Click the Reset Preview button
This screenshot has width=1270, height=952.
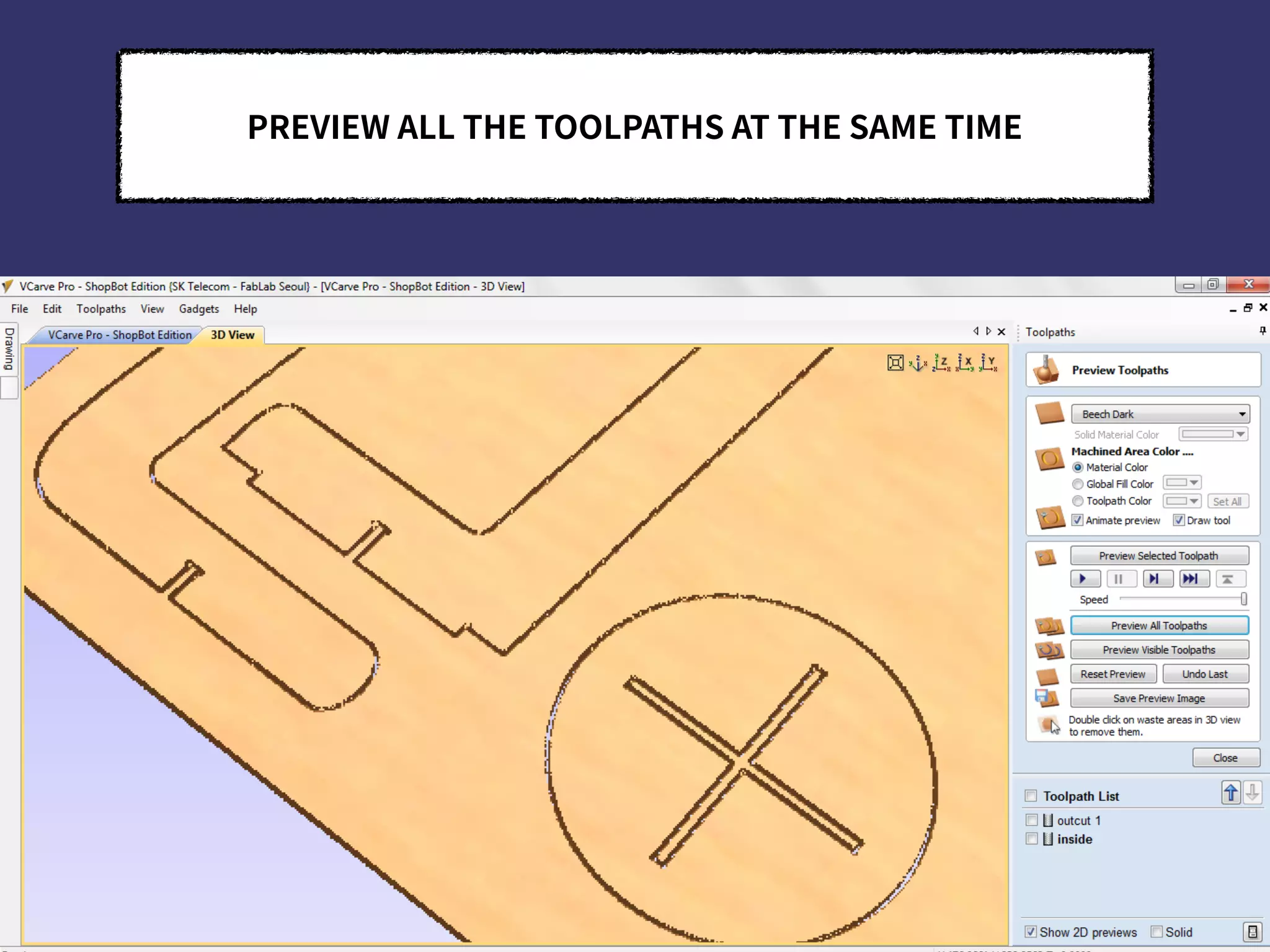tap(1112, 674)
